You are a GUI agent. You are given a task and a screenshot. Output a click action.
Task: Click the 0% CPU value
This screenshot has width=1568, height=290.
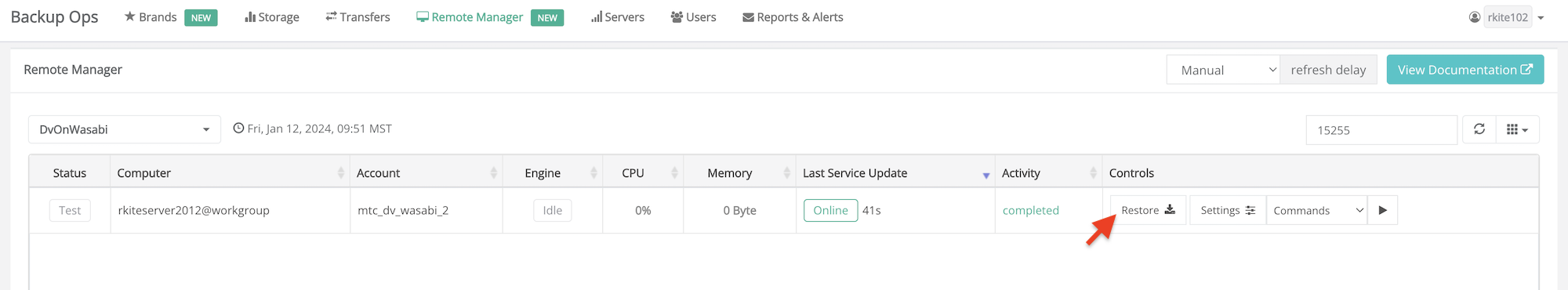643,210
